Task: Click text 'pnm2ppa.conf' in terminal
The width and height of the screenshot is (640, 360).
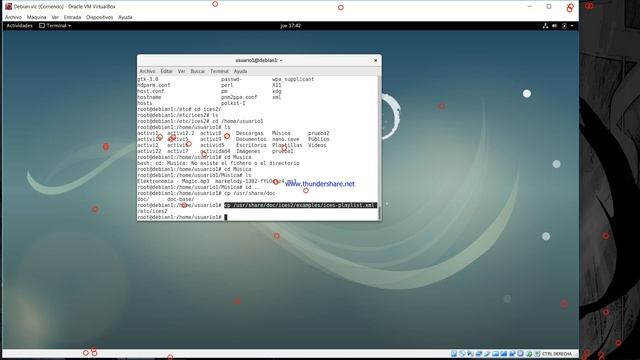Action: (239, 97)
